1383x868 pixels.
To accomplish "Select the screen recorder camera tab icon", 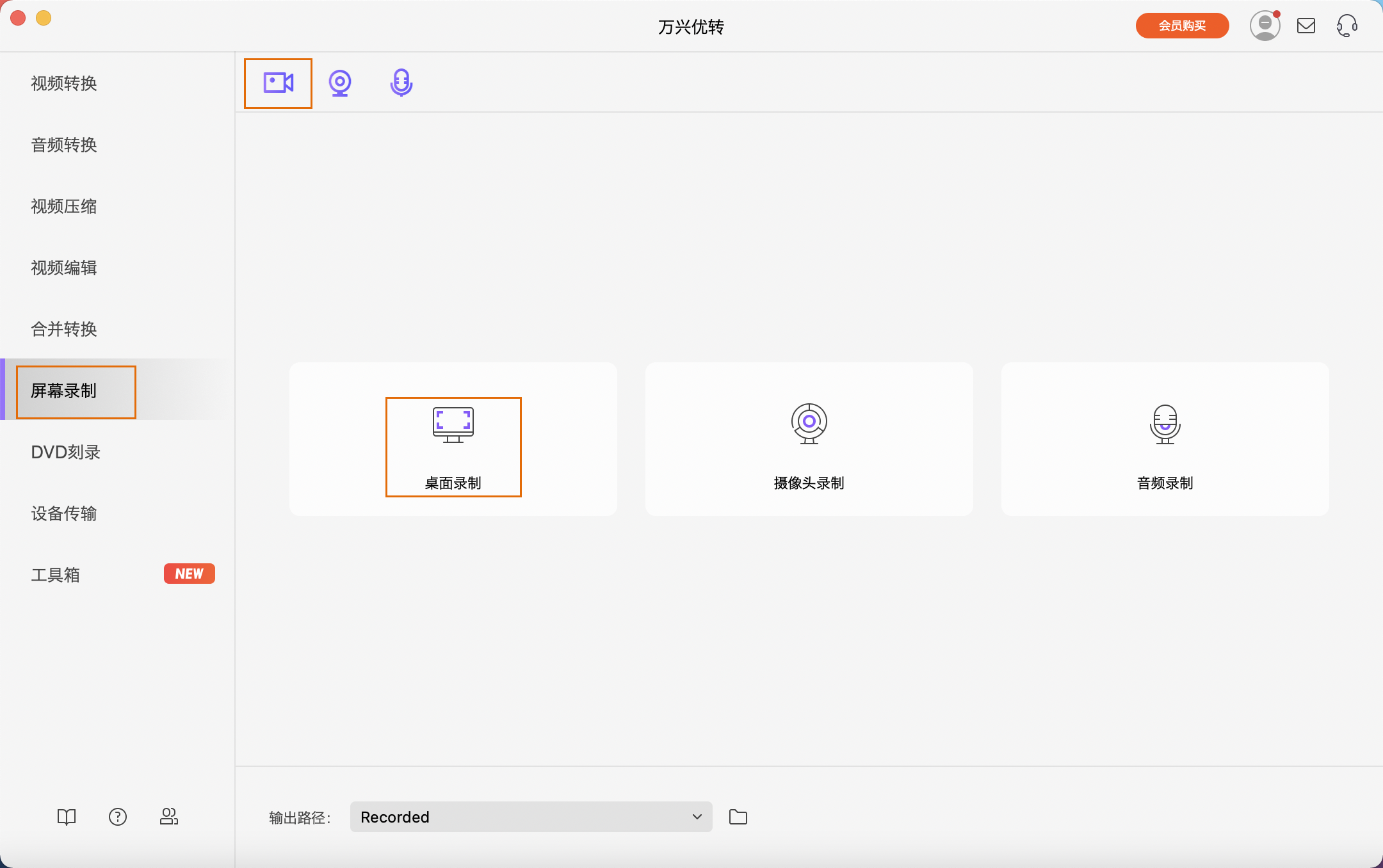I will tap(278, 83).
